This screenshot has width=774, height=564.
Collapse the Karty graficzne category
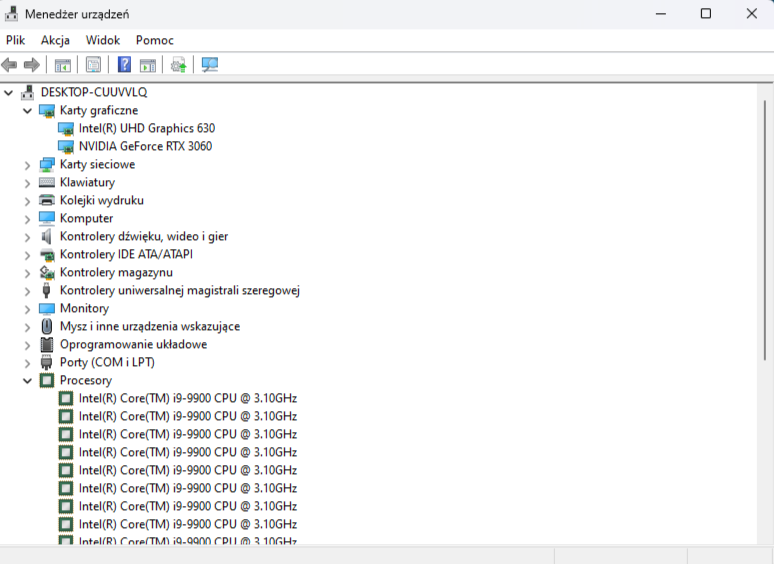[28, 111]
